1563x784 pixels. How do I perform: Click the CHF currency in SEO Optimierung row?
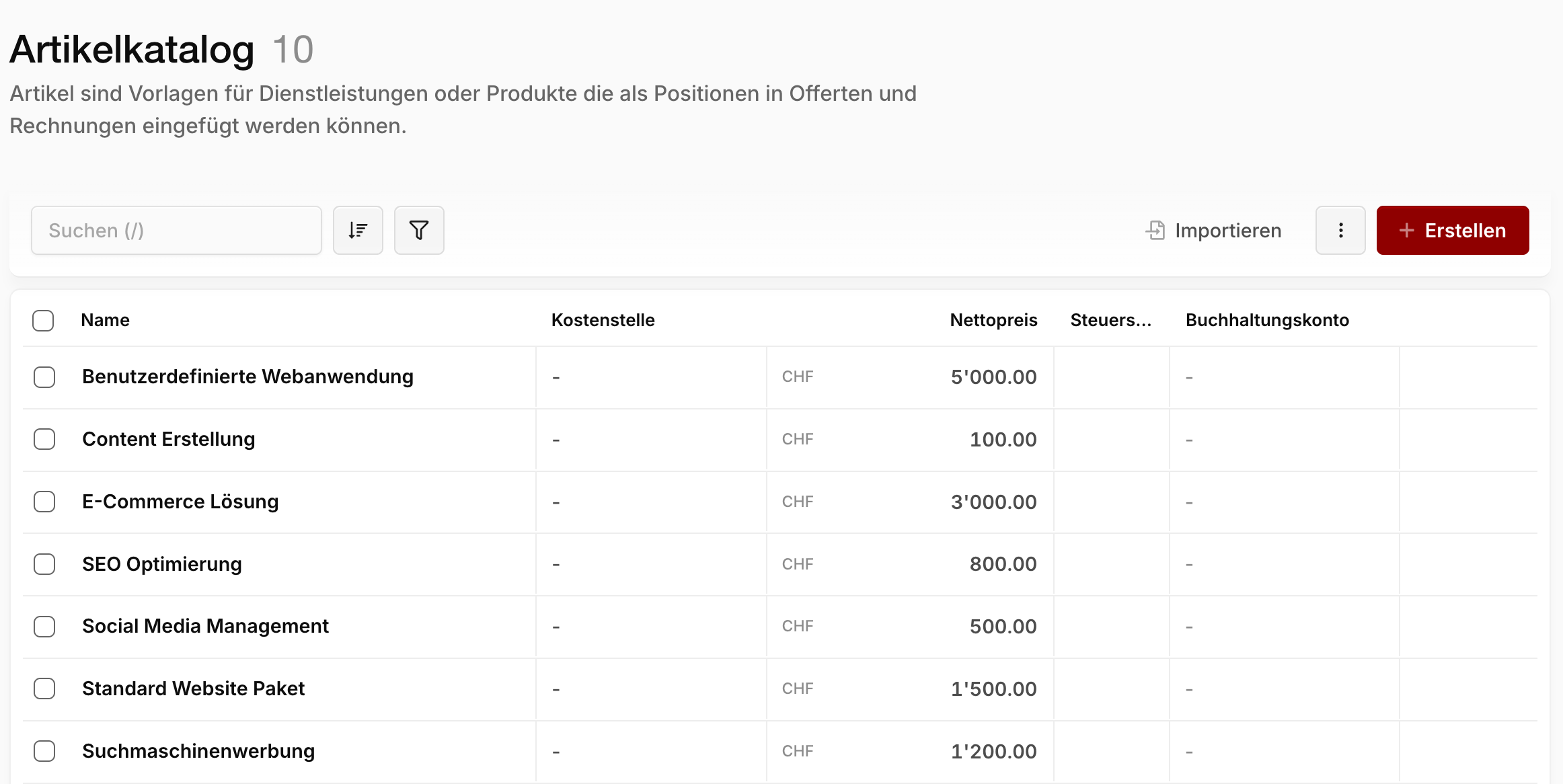click(x=798, y=564)
